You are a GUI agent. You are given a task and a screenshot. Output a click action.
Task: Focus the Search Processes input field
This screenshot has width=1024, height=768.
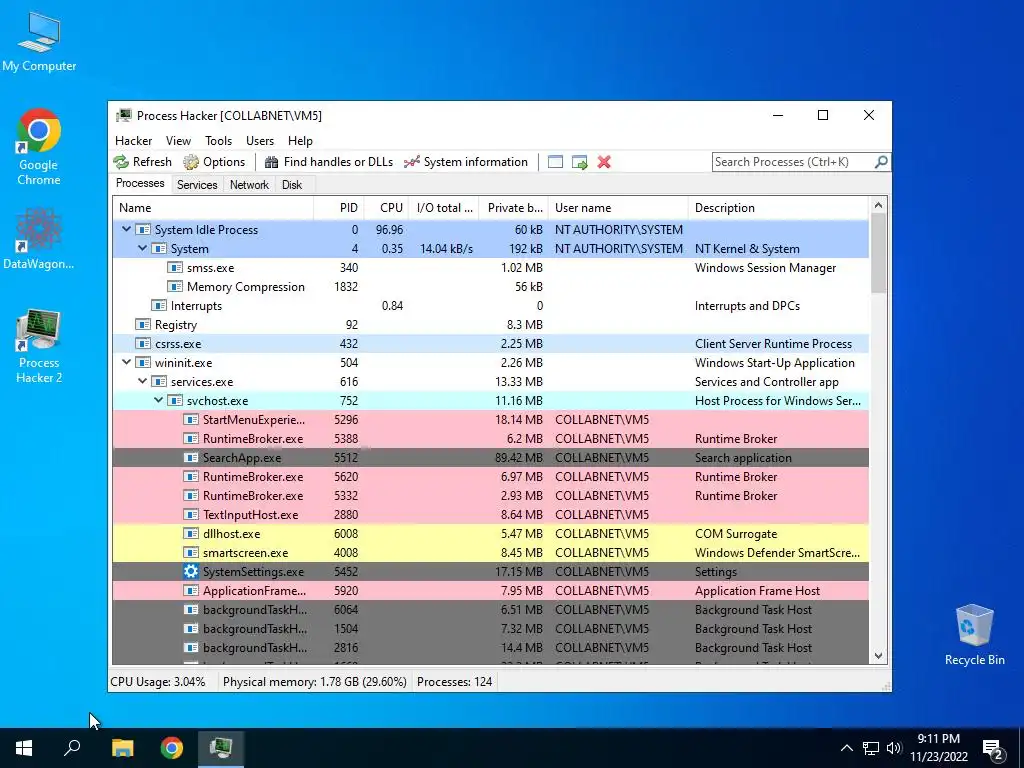pyautogui.click(x=793, y=162)
